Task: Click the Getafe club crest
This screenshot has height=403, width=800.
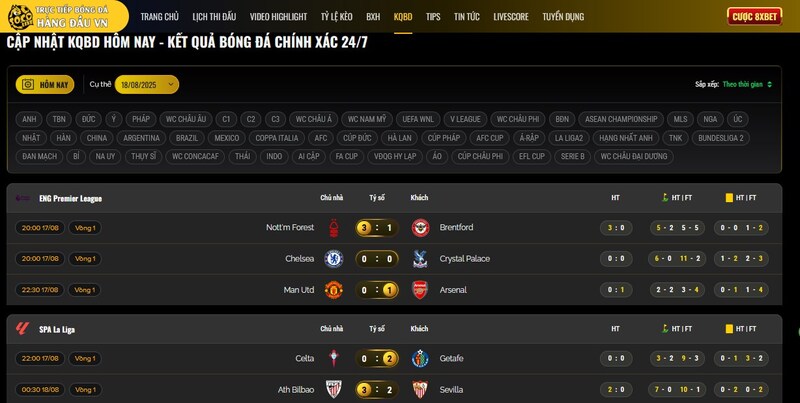Action: 420,359
